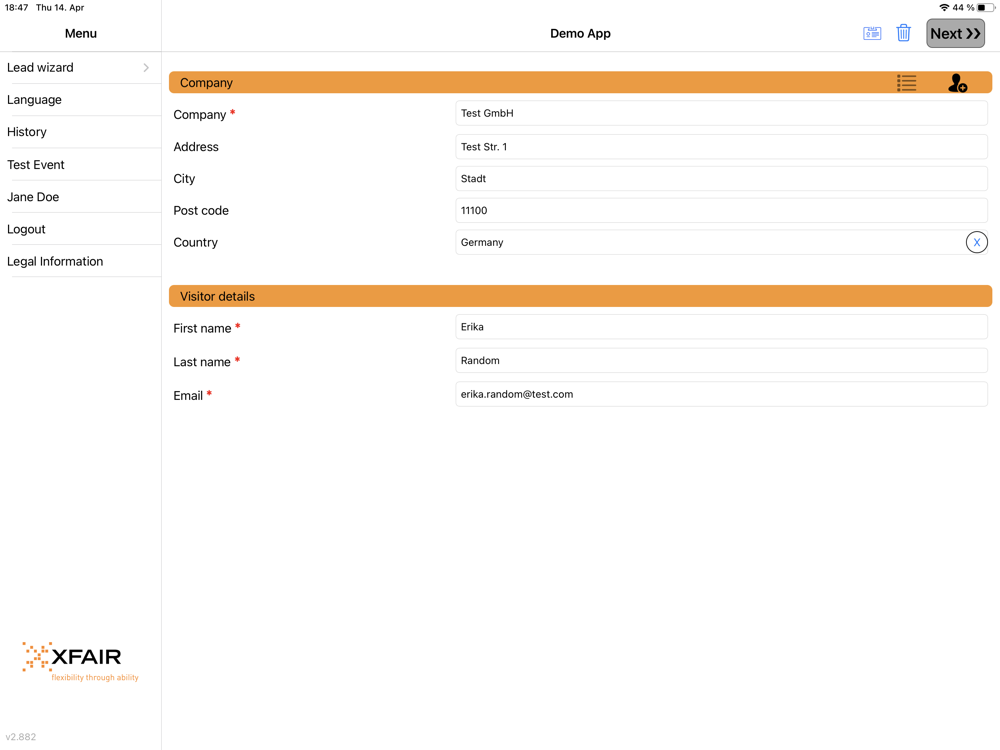1000x750 pixels.
Task: Open the company list icon
Action: (x=906, y=83)
